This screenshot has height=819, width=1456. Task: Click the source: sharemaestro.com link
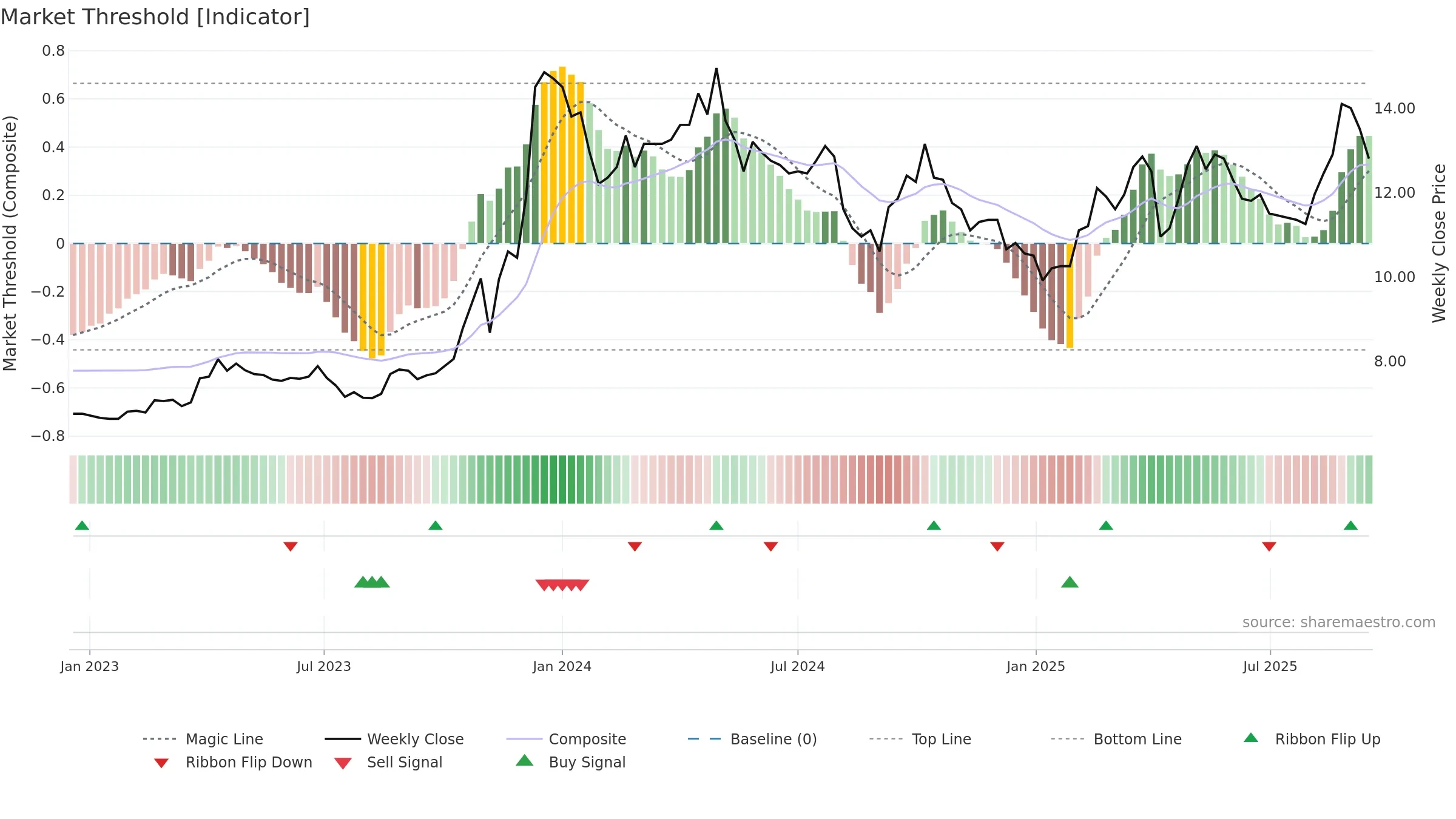(1339, 622)
